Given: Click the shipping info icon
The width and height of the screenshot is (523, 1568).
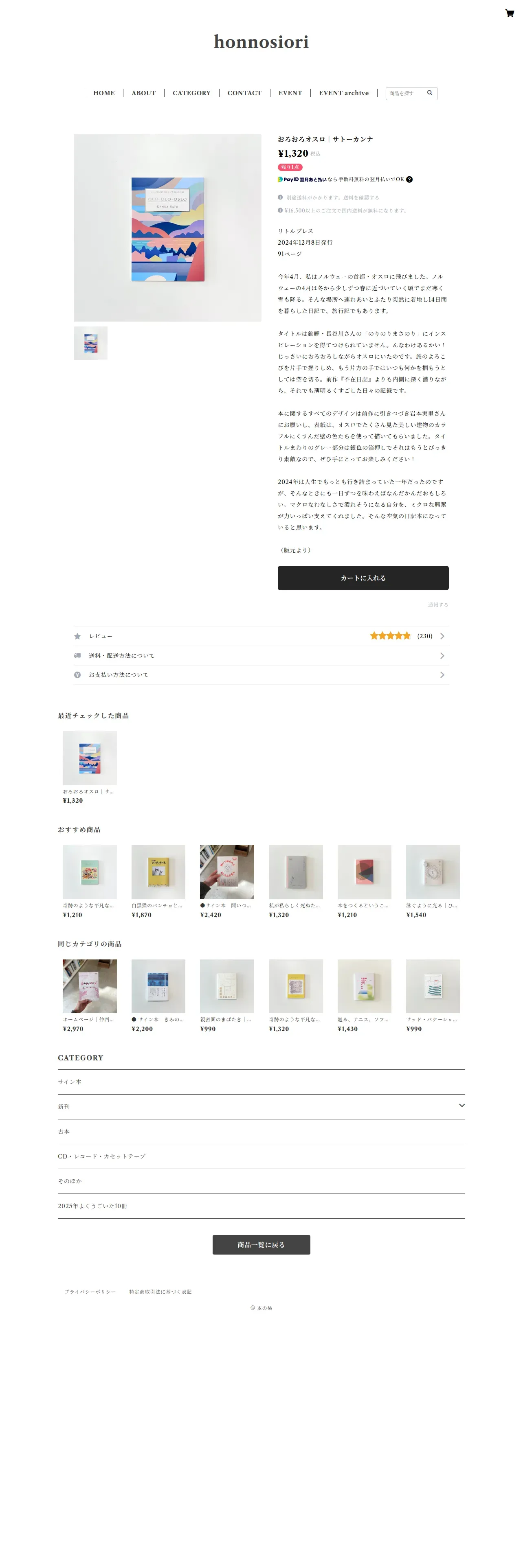Looking at the screenshot, I should (280, 197).
